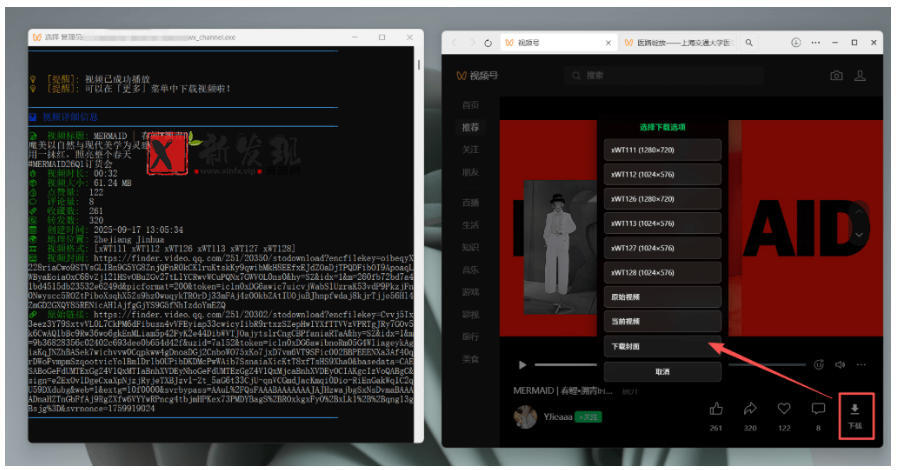Open browser downloads icon
The image size is (899, 470).
coord(796,43)
